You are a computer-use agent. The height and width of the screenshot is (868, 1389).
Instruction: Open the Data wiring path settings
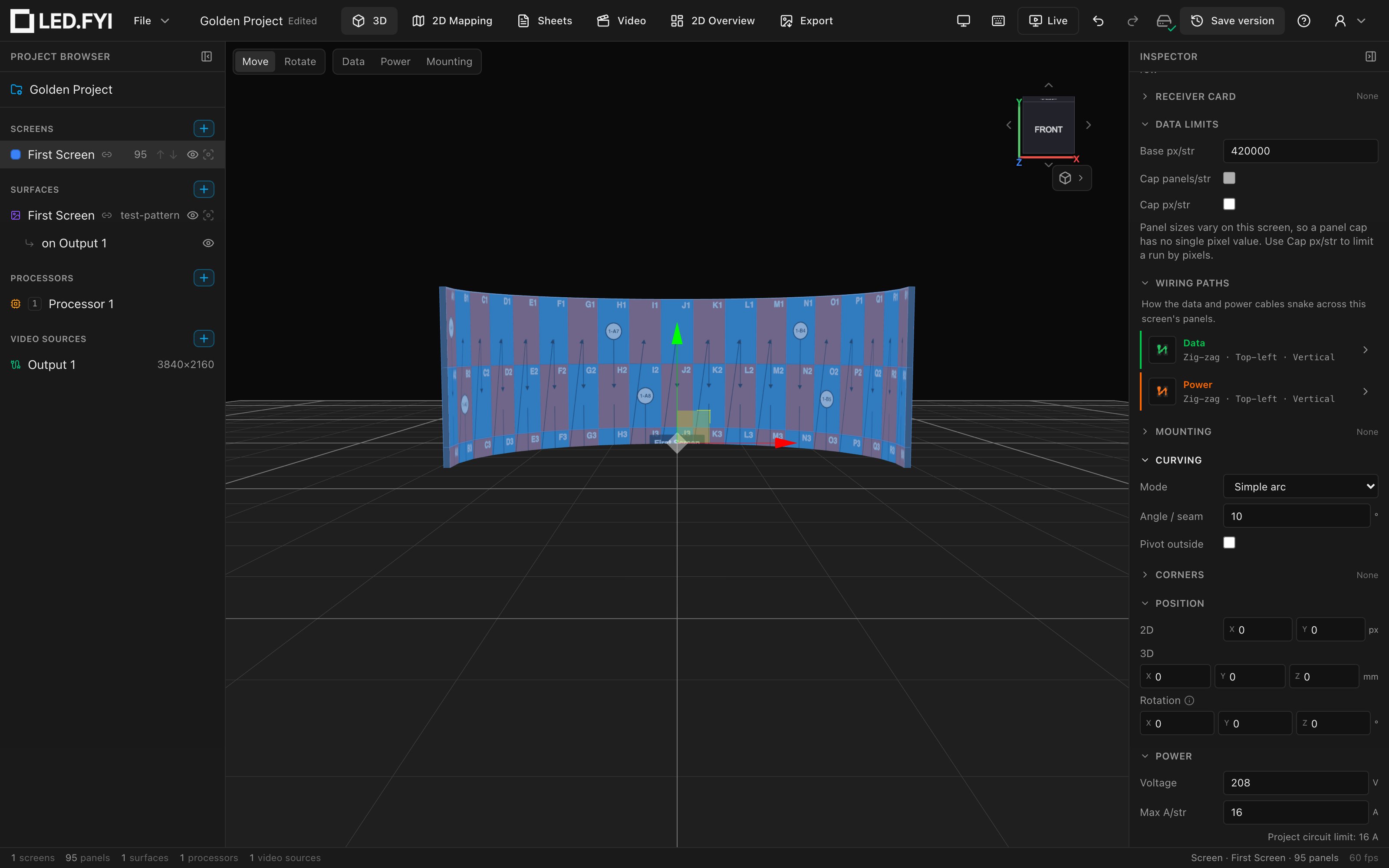pos(1259,350)
